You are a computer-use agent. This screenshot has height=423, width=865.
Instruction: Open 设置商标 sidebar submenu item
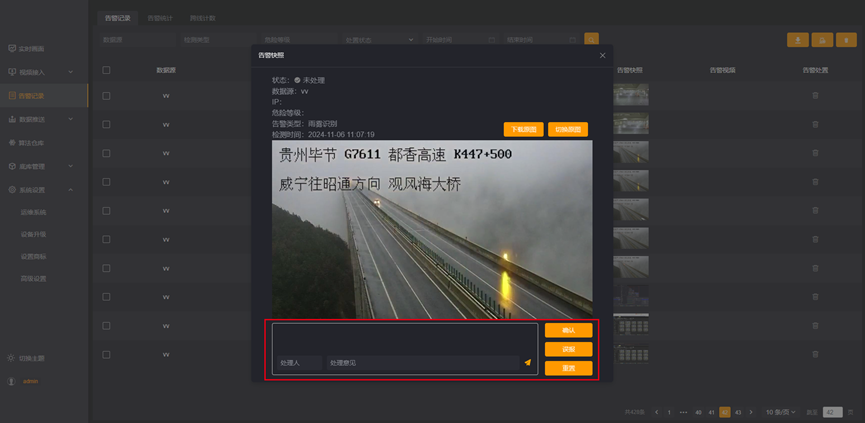pos(34,256)
